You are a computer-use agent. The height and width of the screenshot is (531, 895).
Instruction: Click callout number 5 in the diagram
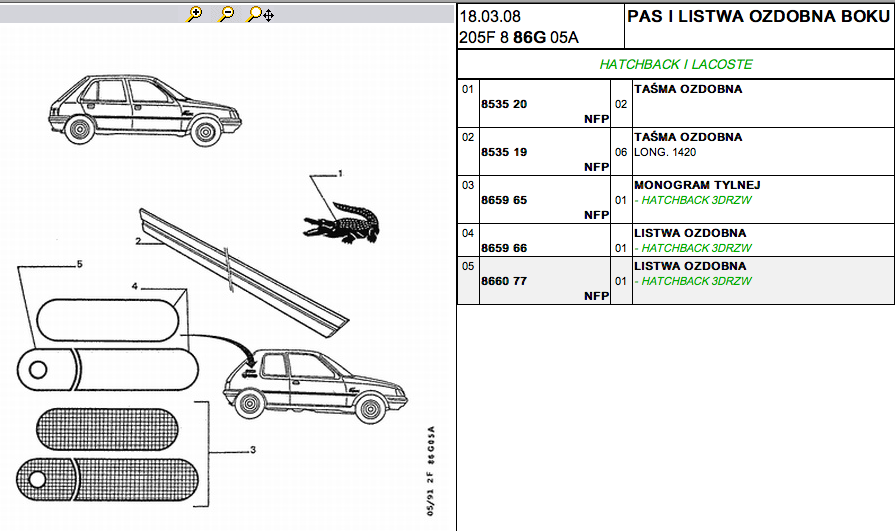[x=79, y=265]
